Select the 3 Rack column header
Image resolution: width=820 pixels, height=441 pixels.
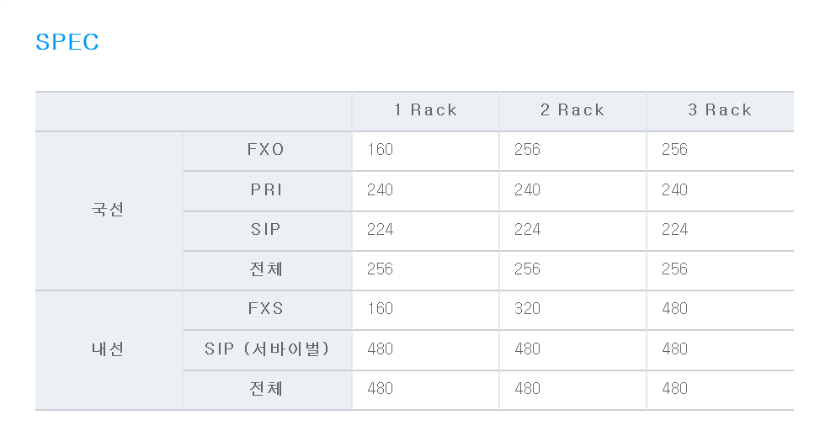point(720,110)
